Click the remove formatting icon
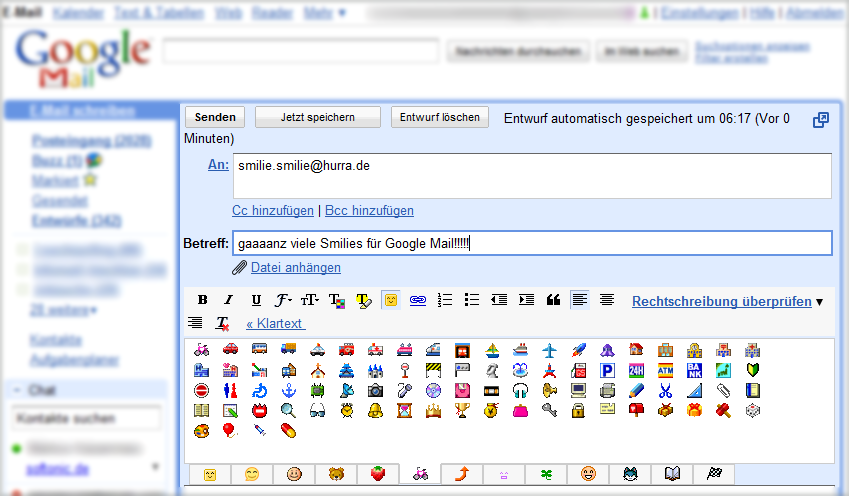The image size is (849, 496). [223, 323]
